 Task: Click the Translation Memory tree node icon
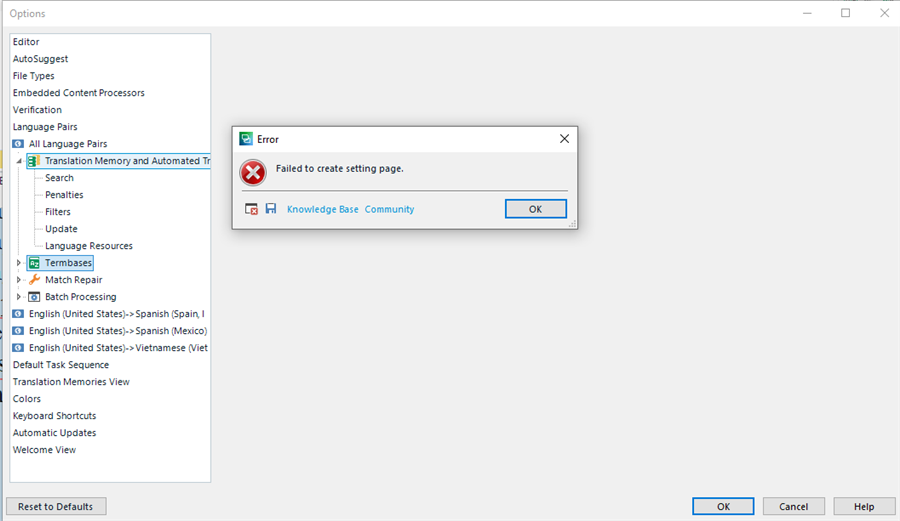click(x=34, y=161)
